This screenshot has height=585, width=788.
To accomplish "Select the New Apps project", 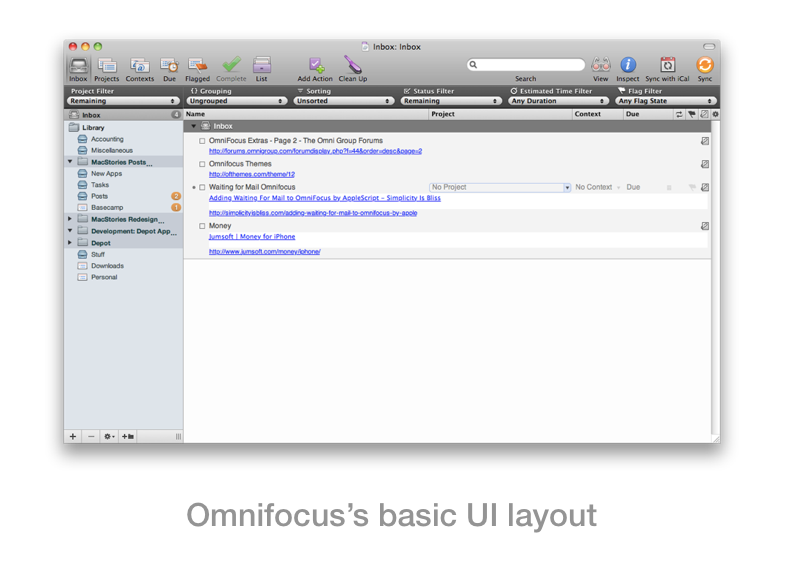I will (106, 173).
